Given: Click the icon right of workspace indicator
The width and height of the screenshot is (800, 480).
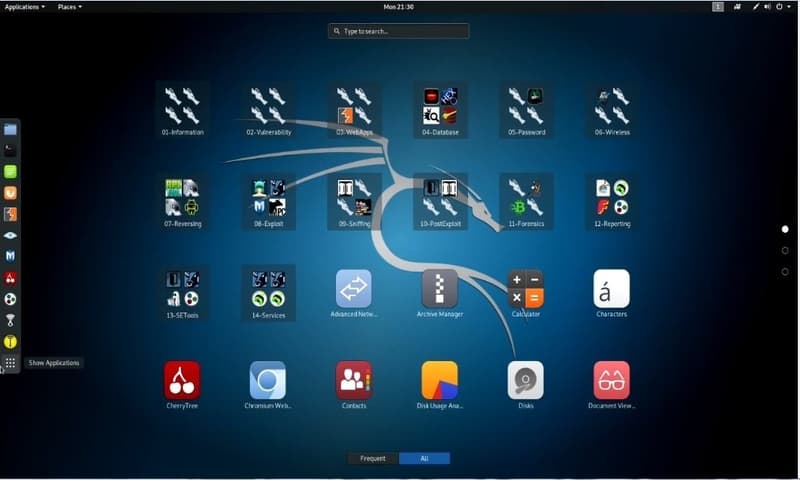Looking at the screenshot, I should pyautogui.click(x=737, y=7).
